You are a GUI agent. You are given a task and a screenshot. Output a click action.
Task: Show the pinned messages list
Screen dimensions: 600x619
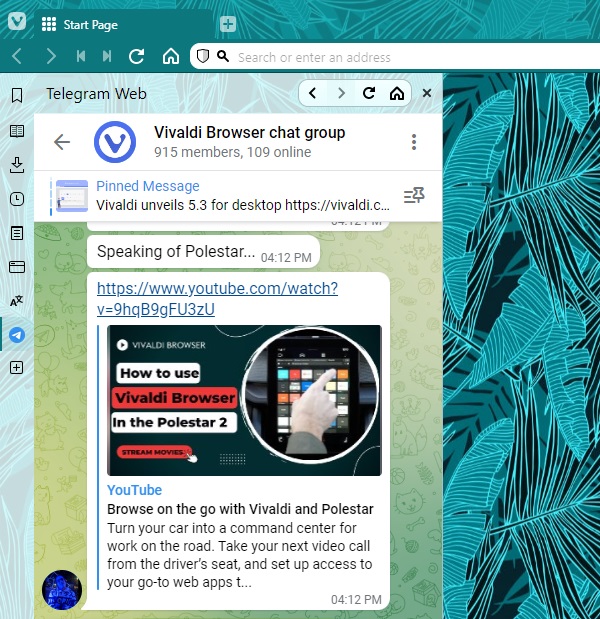414,195
